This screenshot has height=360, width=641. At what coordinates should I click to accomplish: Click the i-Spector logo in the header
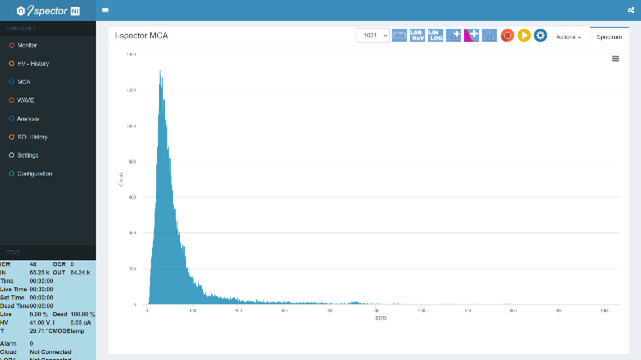click(48, 11)
